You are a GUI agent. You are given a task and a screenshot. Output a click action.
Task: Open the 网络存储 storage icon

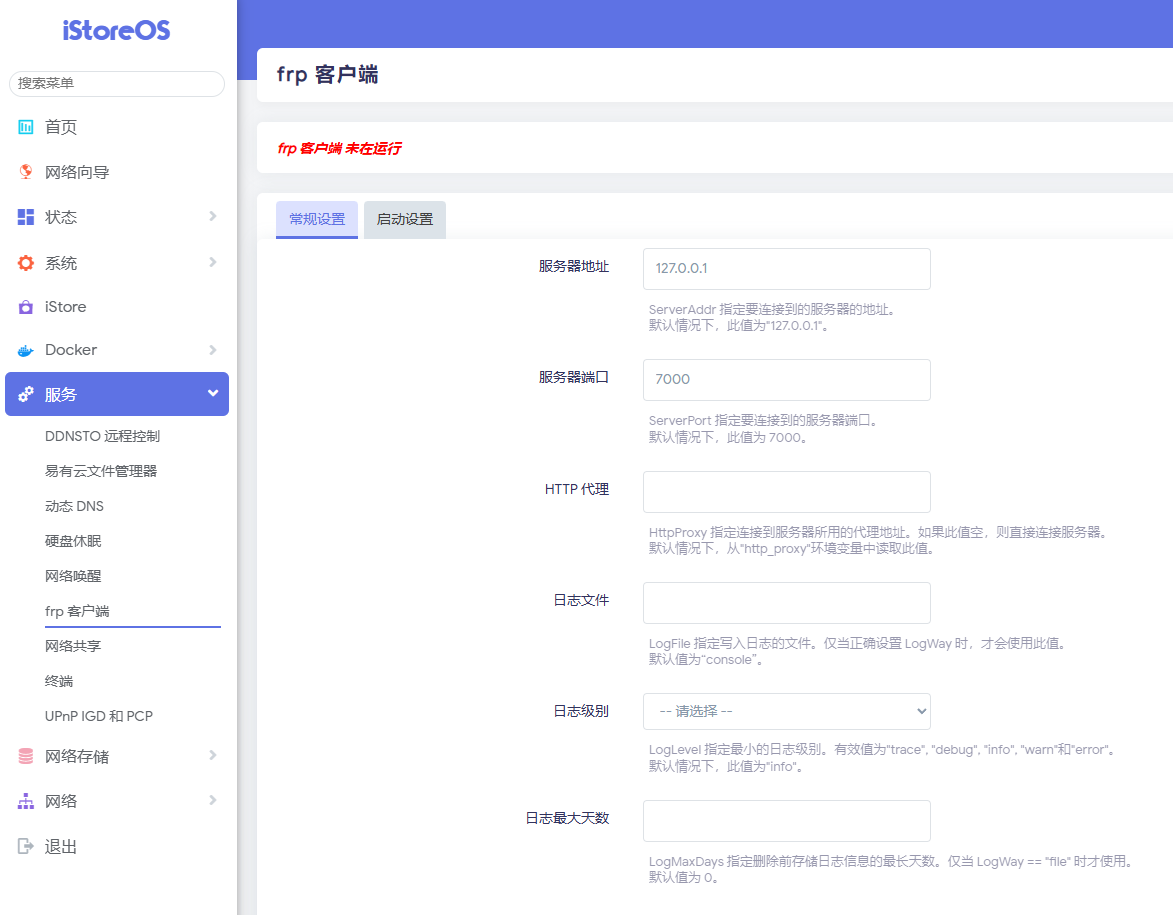pos(24,756)
